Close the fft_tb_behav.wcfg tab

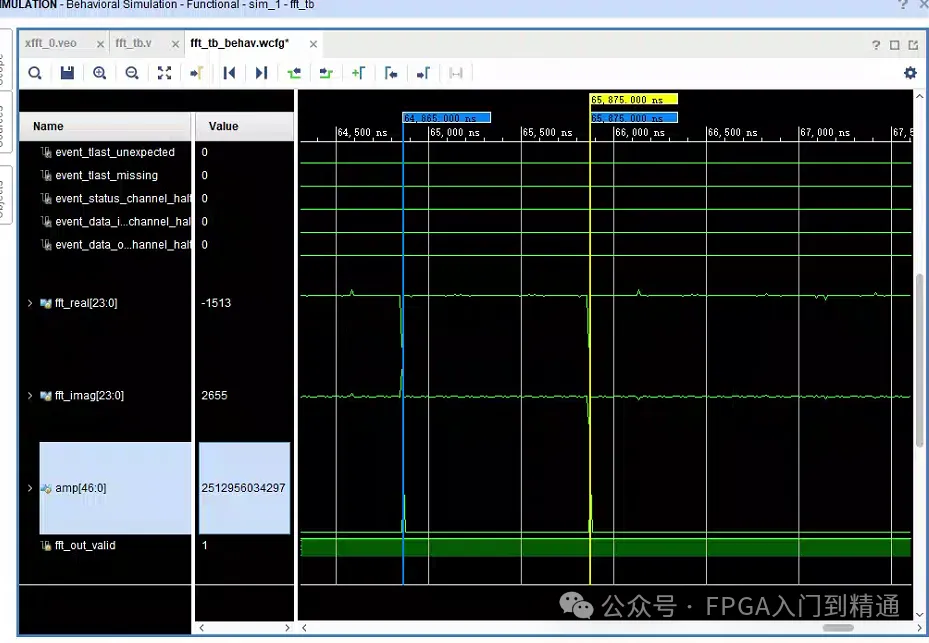313,44
